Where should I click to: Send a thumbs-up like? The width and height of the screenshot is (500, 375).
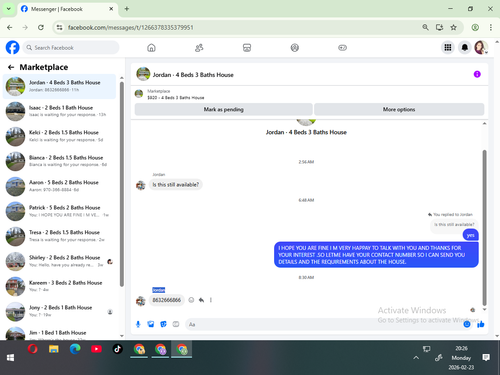click(x=480, y=324)
